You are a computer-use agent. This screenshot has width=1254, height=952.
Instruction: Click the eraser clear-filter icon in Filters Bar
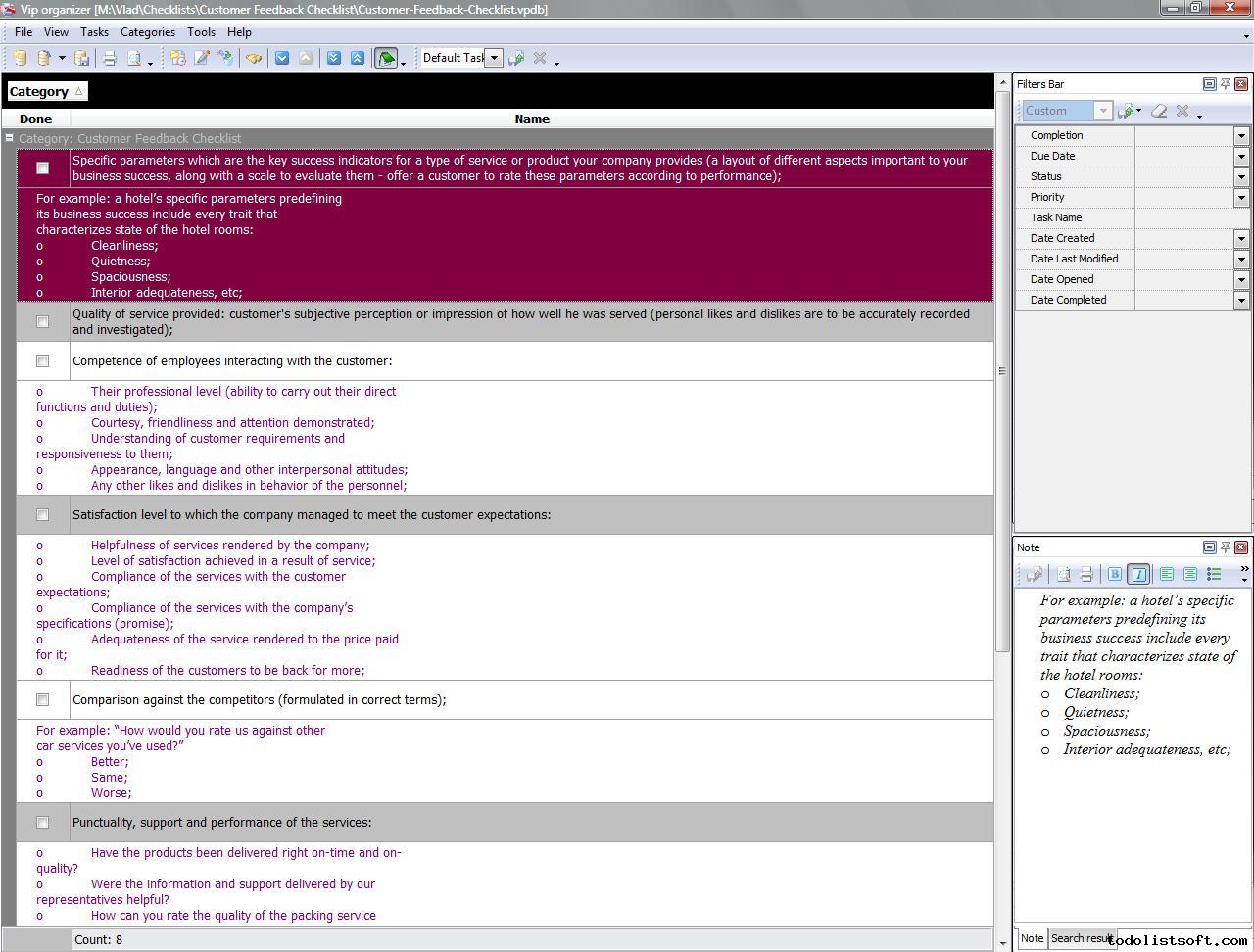pos(1159,111)
